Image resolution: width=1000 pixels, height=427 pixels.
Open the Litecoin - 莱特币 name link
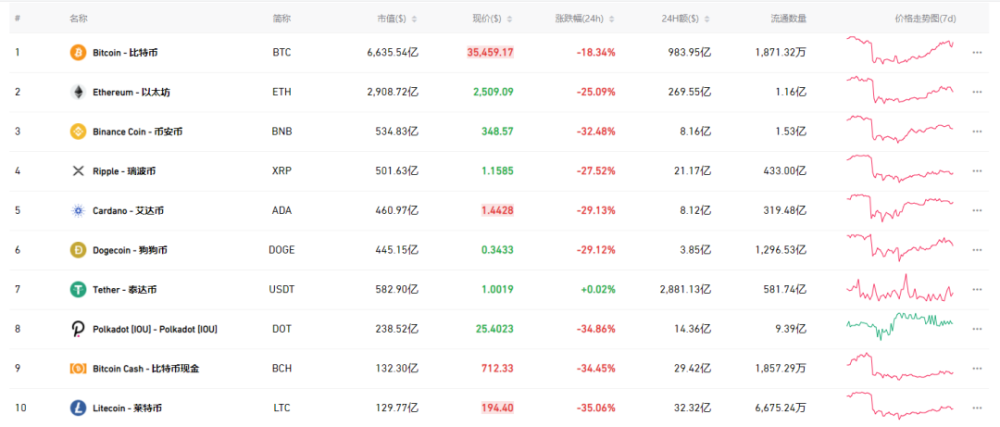point(127,409)
